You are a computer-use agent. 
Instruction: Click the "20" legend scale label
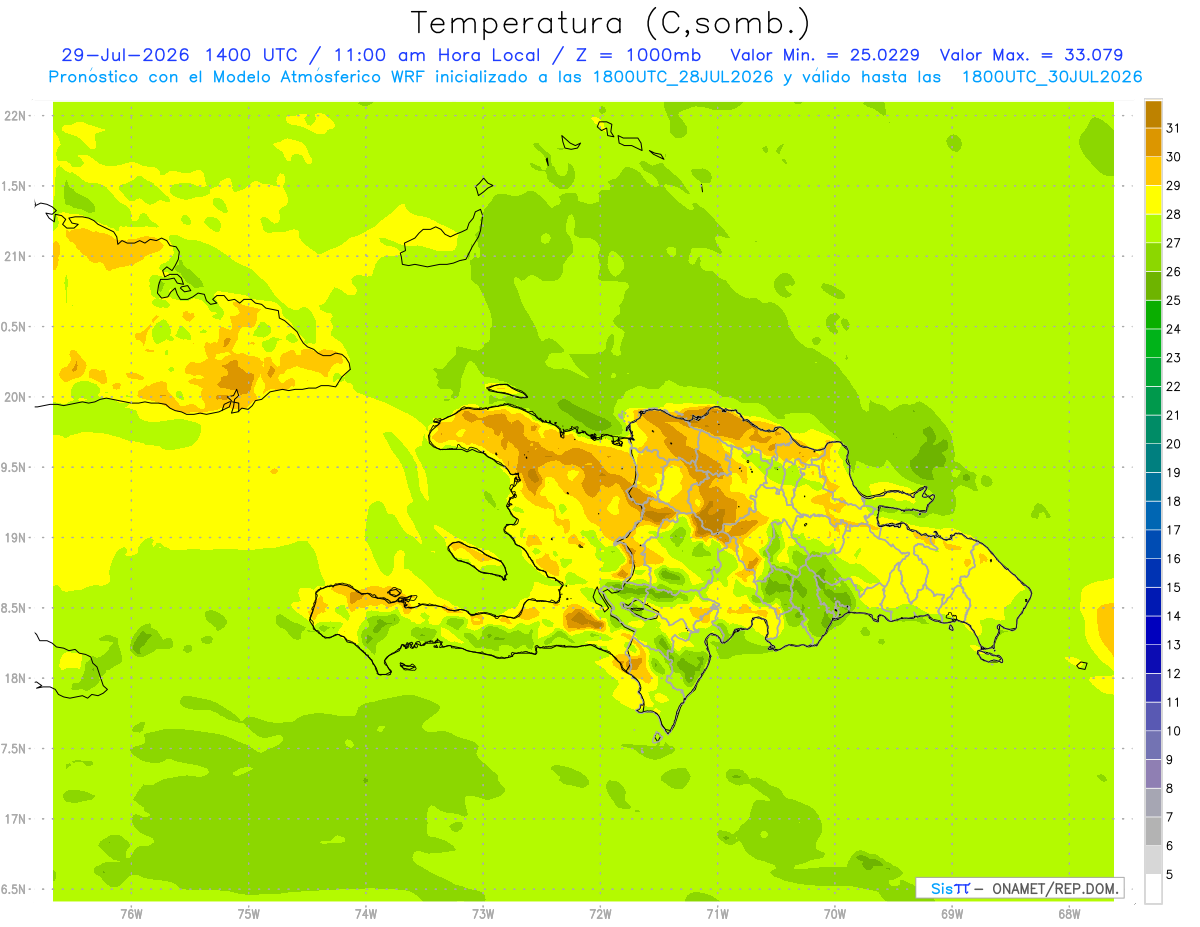coord(1173,444)
